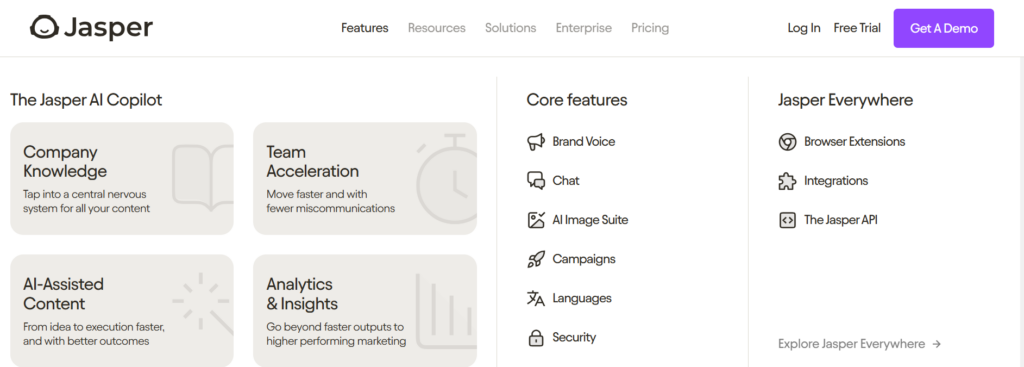The image size is (1024, 367).
Task: Open the AI-Assisted Content card title
Action: point(63,294)
